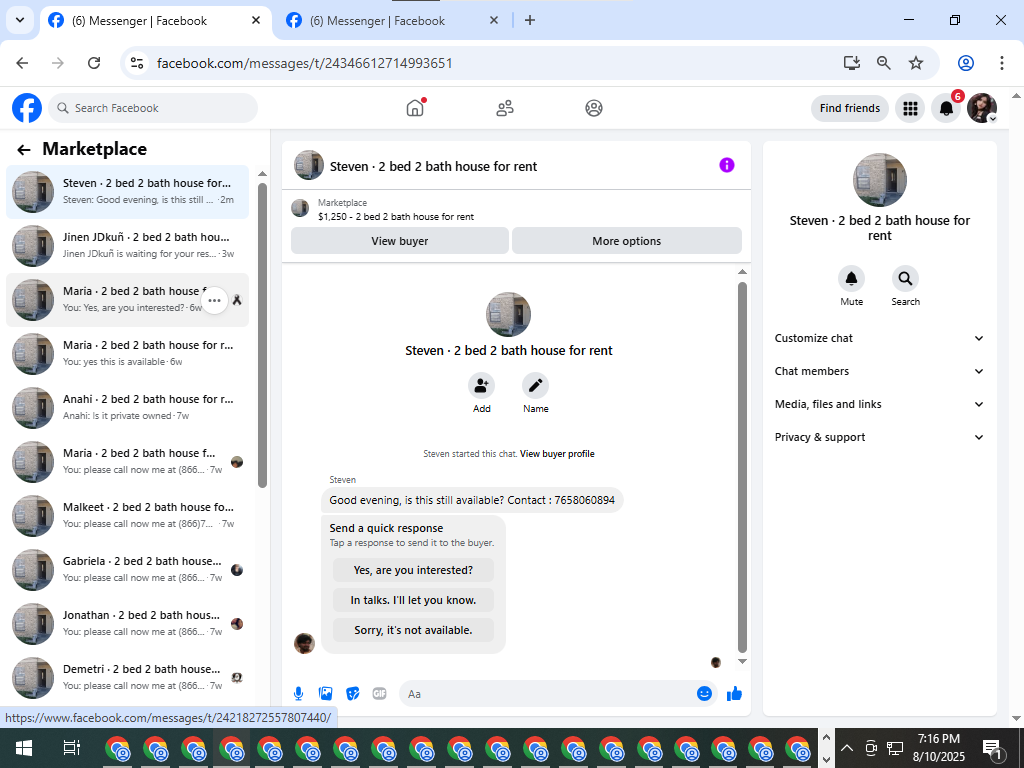Bookmark this page with star icon
Viewport: 1024px width, 768px height.
pos(916,63)
